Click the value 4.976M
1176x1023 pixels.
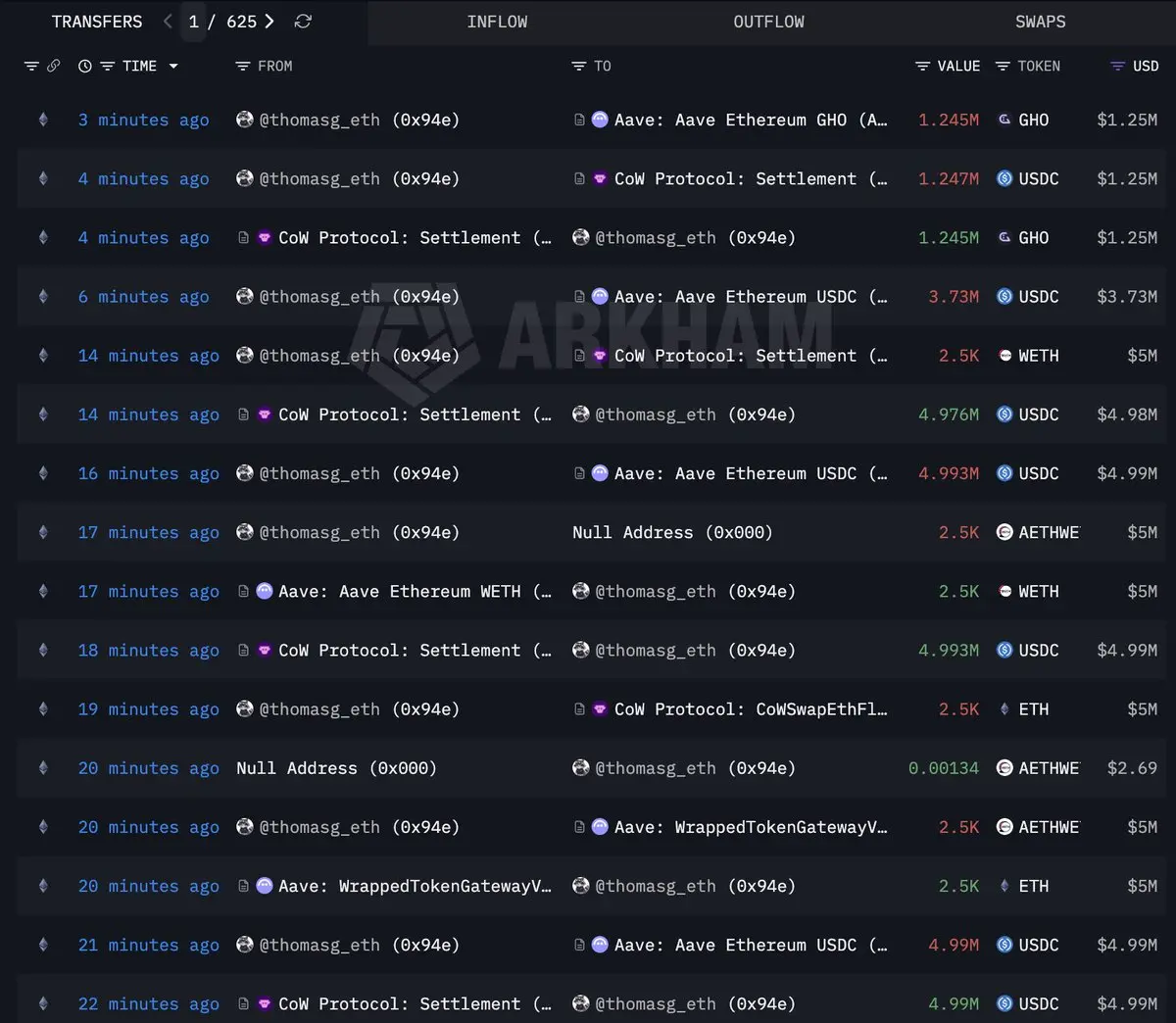click(x=949, y=414)
